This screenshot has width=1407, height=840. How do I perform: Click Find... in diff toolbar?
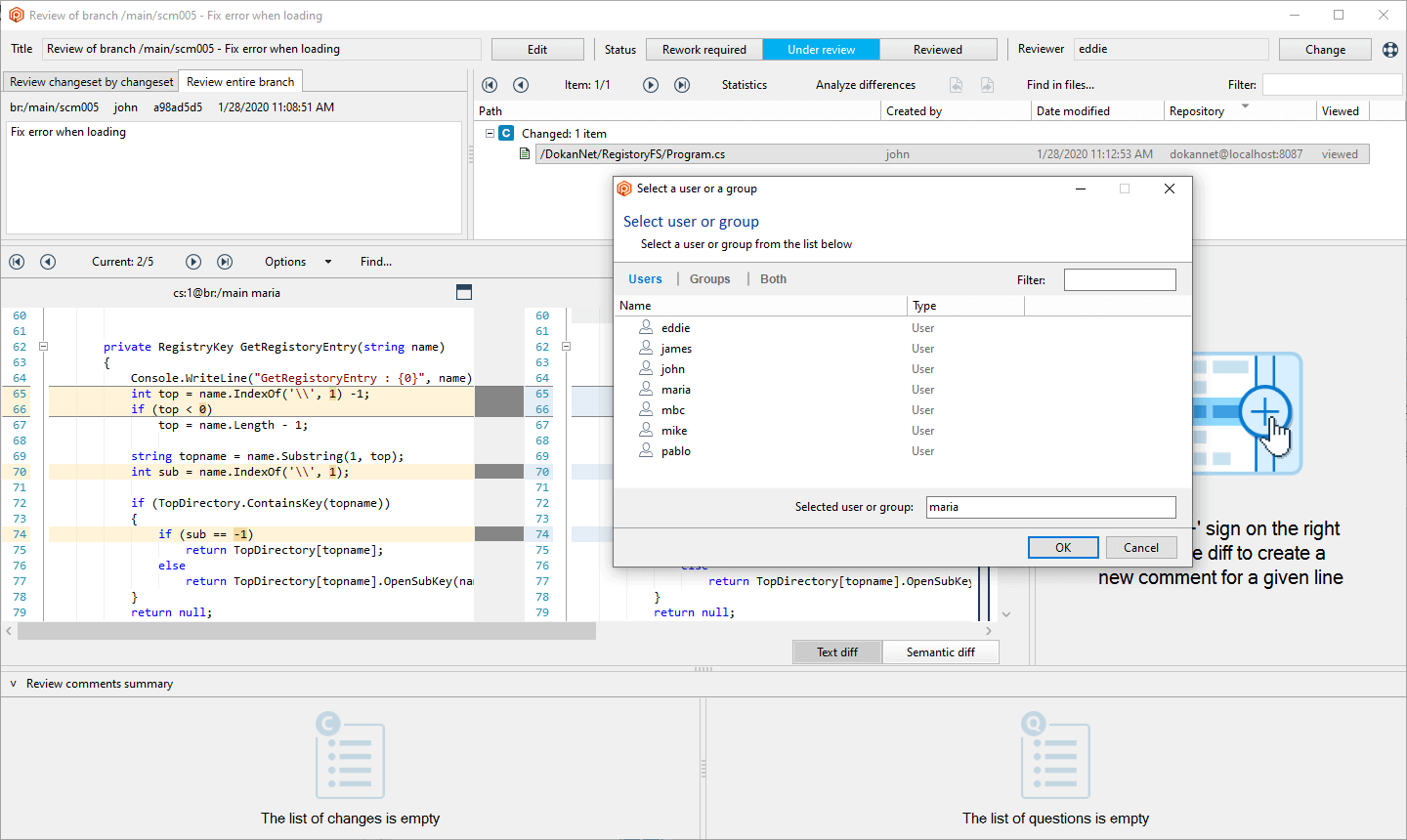coord(376,262)
